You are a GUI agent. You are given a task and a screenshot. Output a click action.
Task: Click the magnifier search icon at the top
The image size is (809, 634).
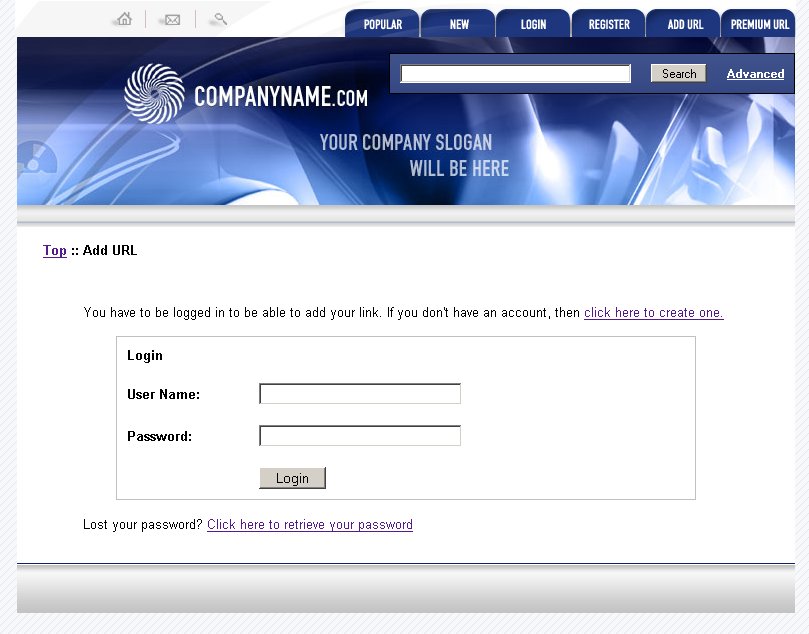pos(220,20)
